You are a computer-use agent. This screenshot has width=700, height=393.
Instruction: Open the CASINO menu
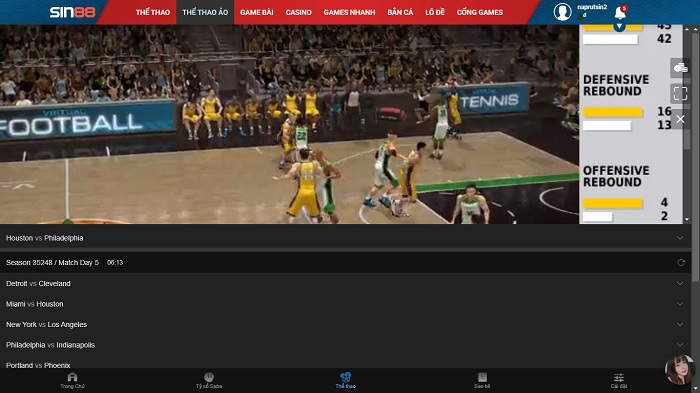point(299,13)
